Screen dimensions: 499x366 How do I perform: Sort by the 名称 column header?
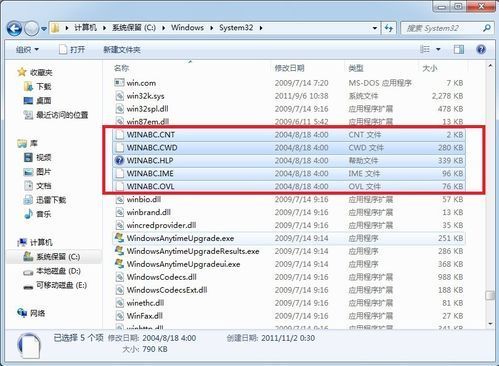tap(121, 68)
